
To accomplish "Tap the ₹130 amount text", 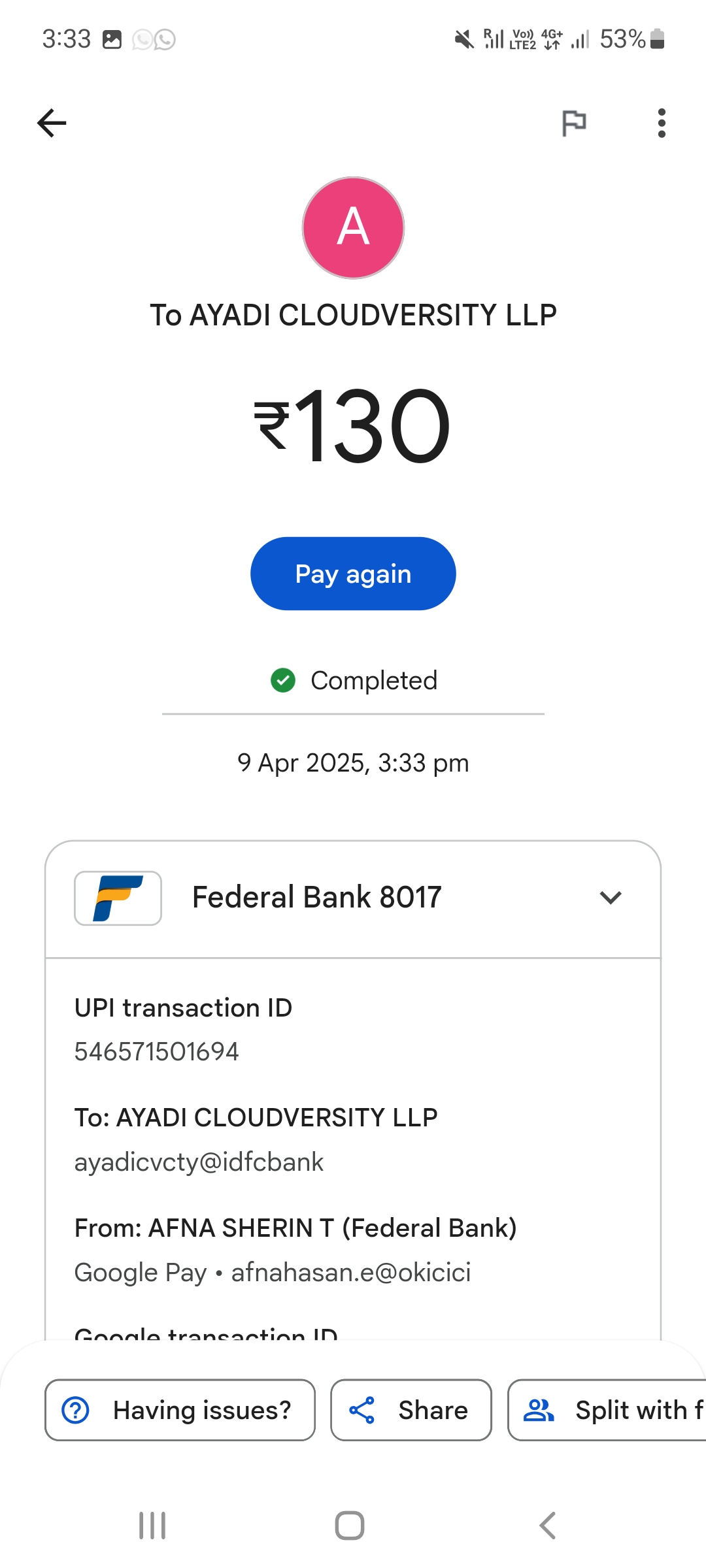I will [x=353, y=426].
